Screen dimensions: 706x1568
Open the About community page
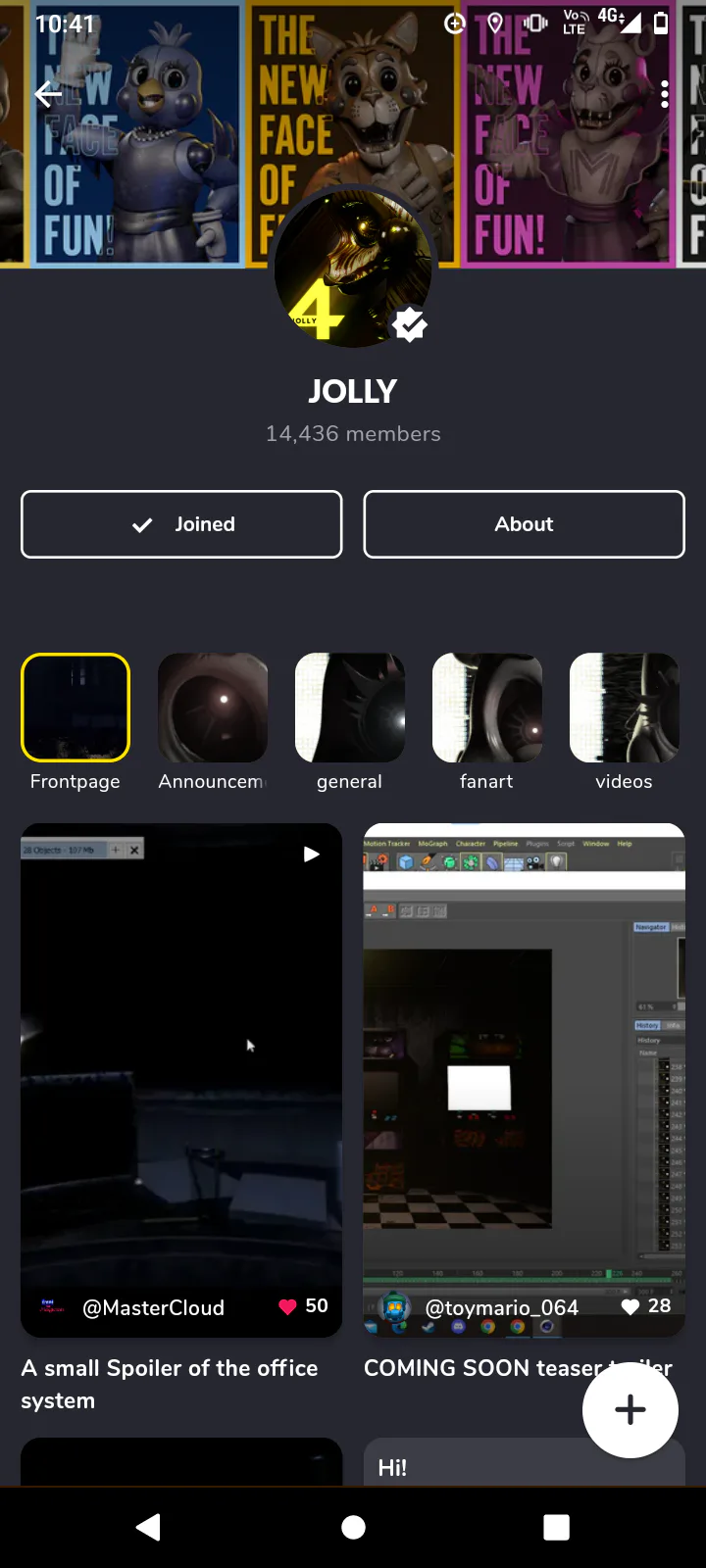(524, 524)
